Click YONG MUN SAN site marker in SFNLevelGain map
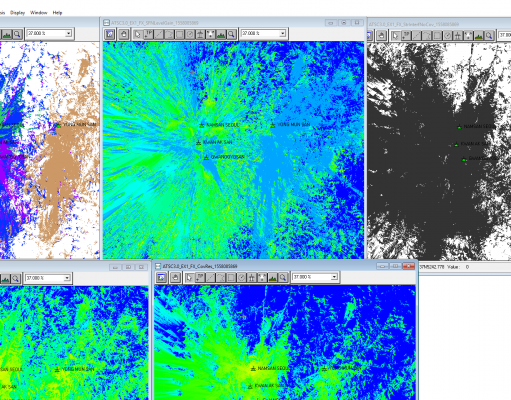This screenshot has height=400, width=511. (273, 125)
